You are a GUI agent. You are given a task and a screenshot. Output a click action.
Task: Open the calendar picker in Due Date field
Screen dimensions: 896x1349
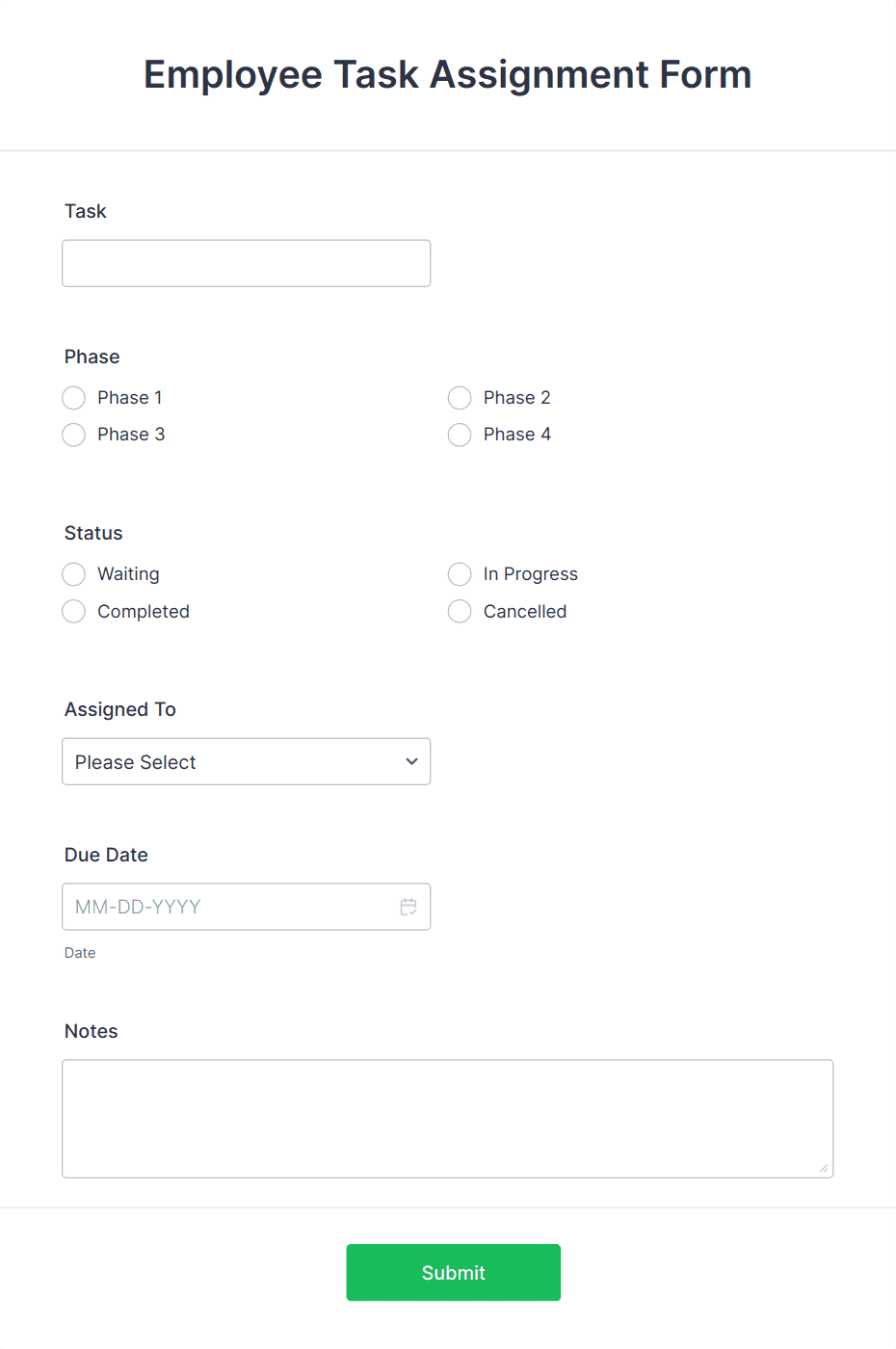pos(408,907)
